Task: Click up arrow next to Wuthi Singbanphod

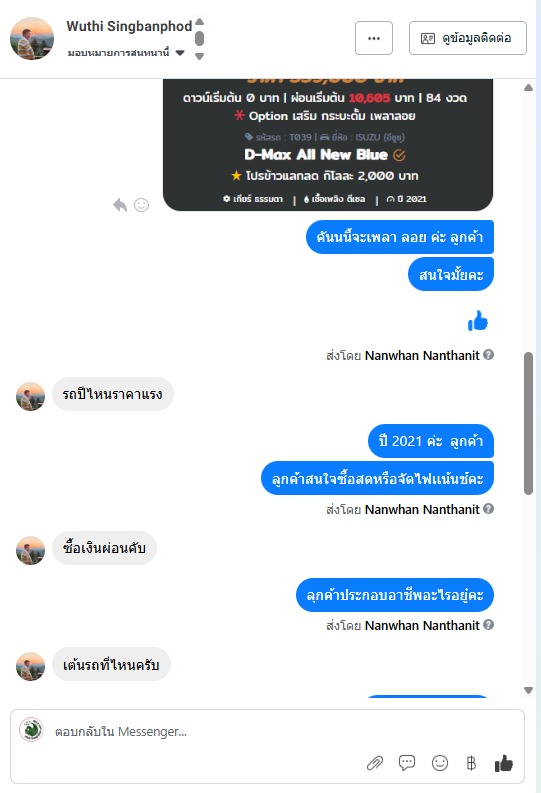Action: coord(200,22)
